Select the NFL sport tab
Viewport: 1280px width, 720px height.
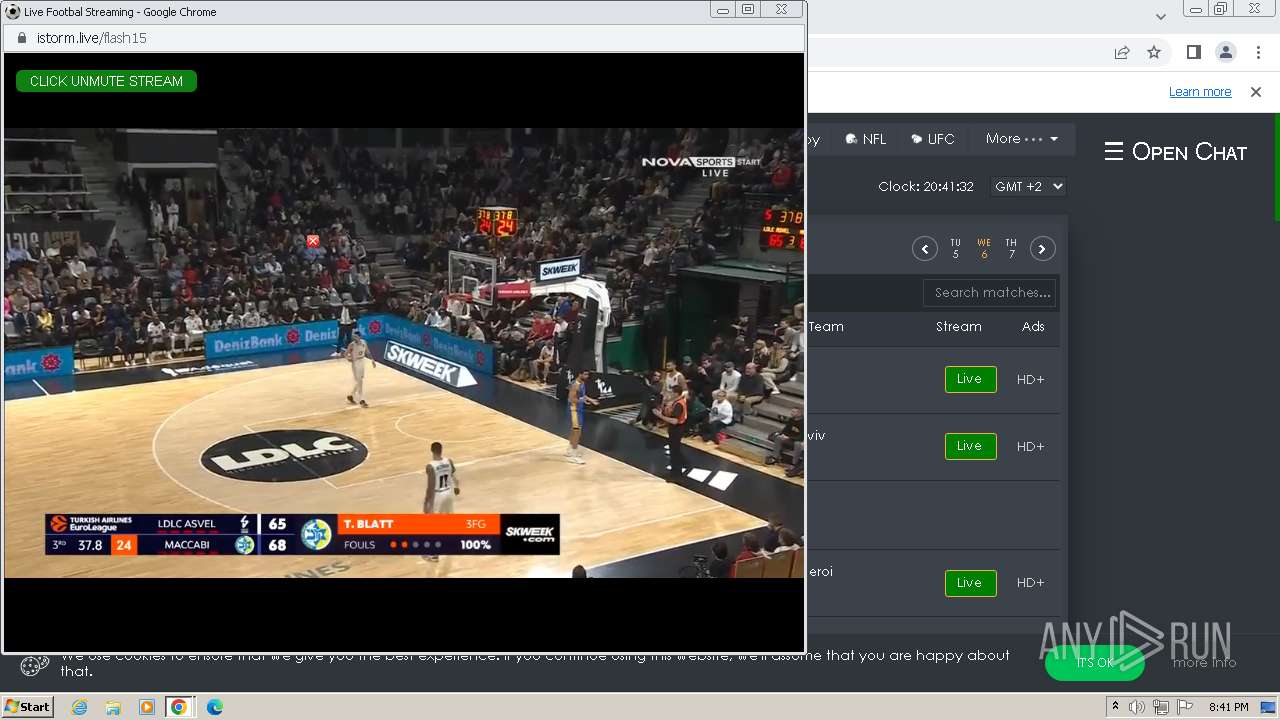click(866, 139)
